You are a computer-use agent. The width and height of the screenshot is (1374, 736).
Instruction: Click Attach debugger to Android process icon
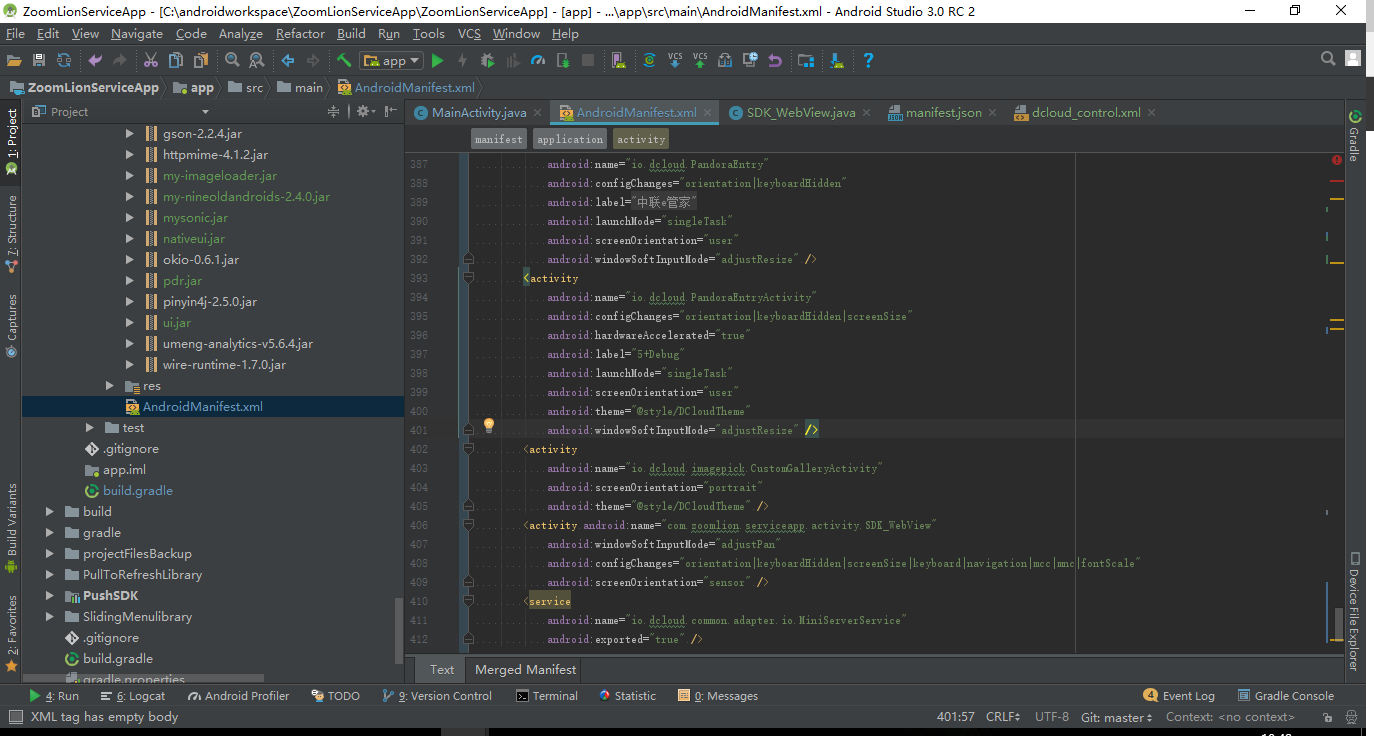pyautogui.click(x=563, y=61)
